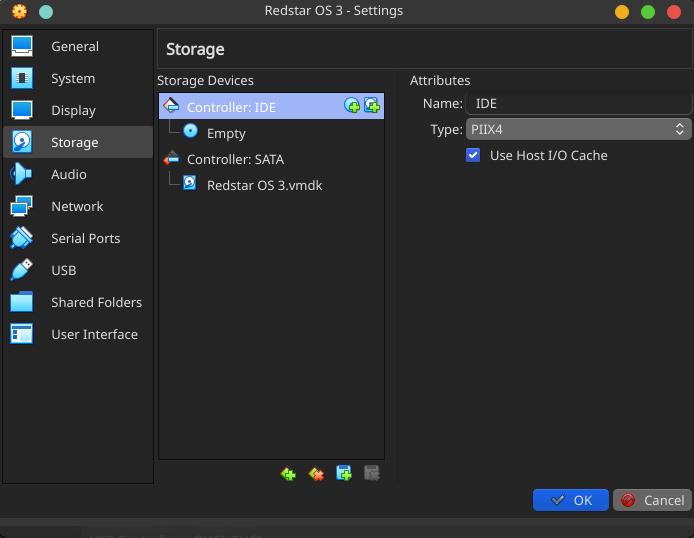Click the Shared Folders folder icon
This screenshot has width=694, height=538.
22,302
